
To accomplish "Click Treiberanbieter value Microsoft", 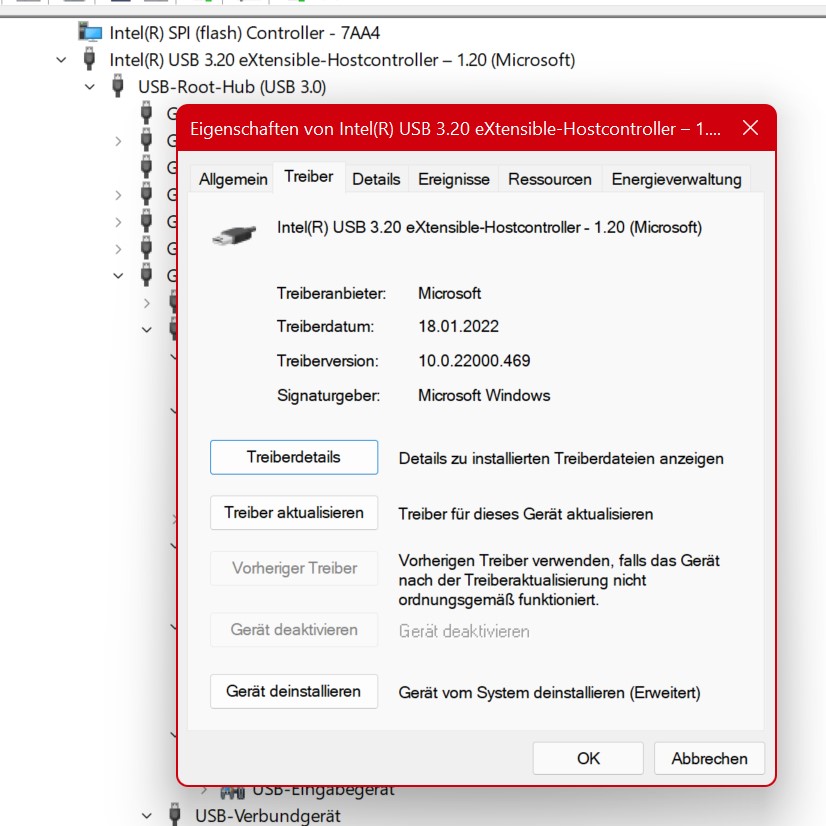I will 449,293.
